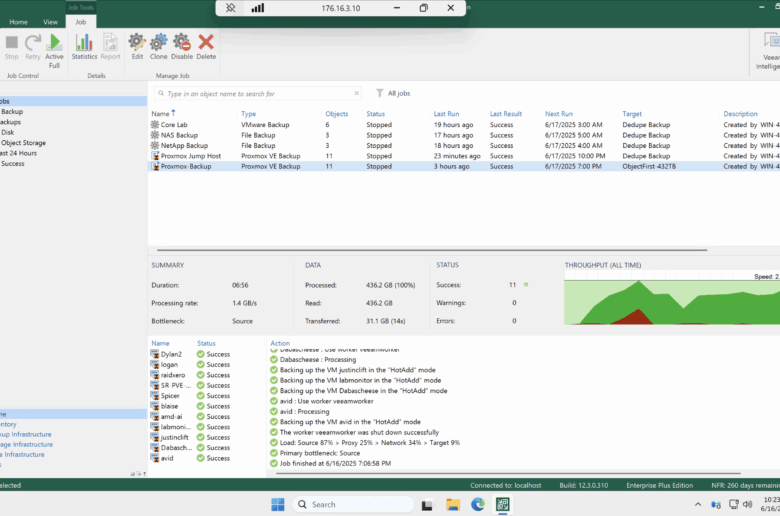Type in the job search field
Image resolution: width=780 pixels, height=516 pixels.
point(258,94)
